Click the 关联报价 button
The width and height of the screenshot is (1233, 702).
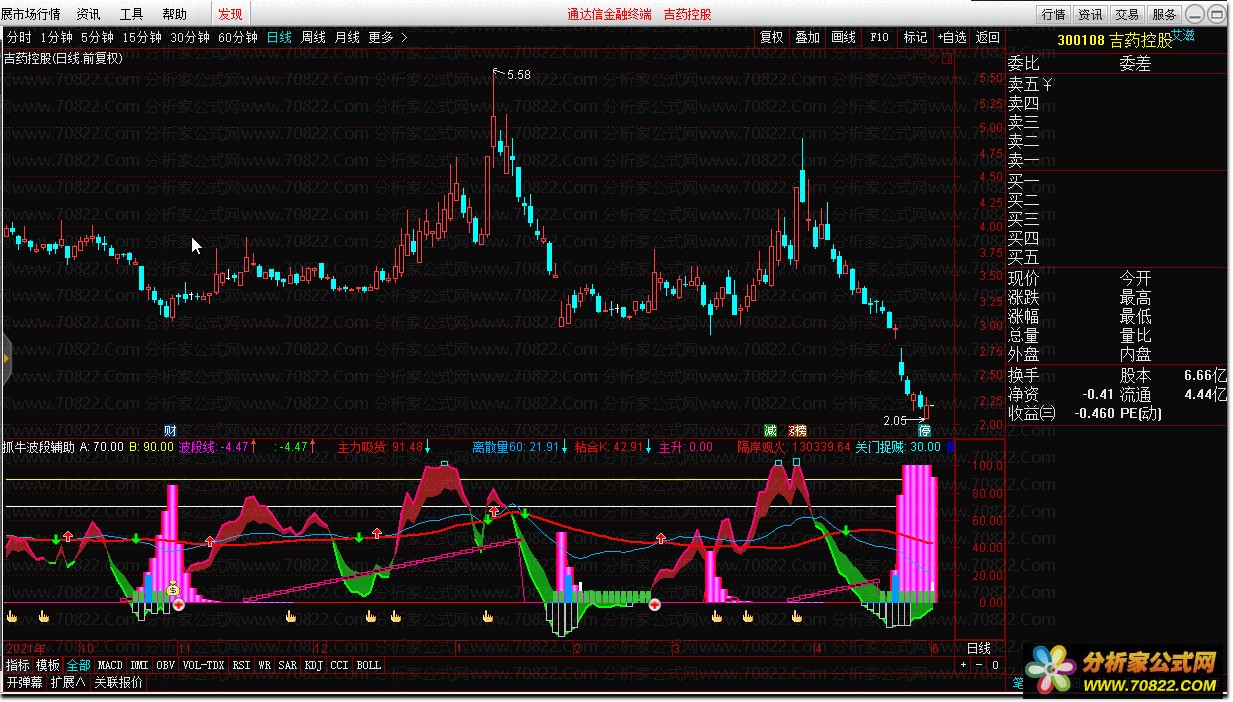pyautogui.click(x=119, y=683)
